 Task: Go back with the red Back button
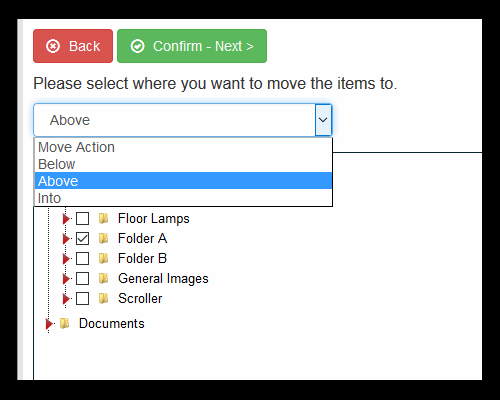point(73,46)
